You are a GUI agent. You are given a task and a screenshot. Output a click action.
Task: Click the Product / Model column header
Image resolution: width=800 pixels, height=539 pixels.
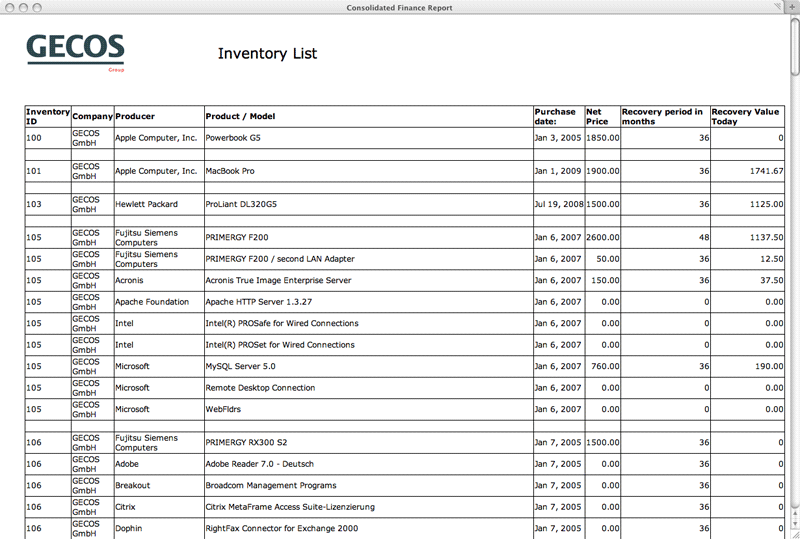click(369, 116)
